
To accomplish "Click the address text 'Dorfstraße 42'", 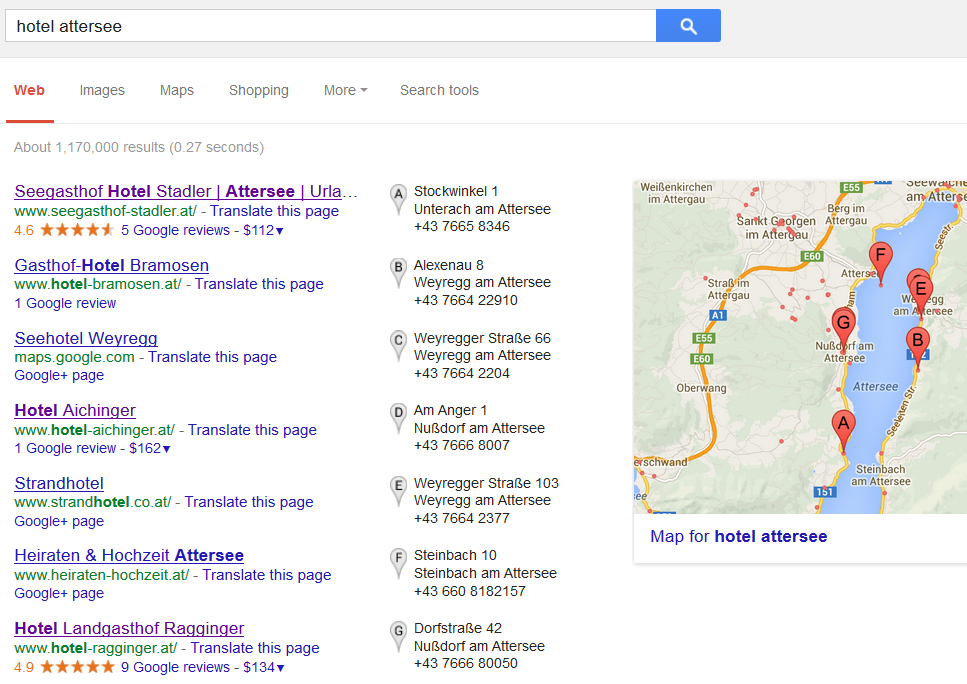I will click(458, 628).
